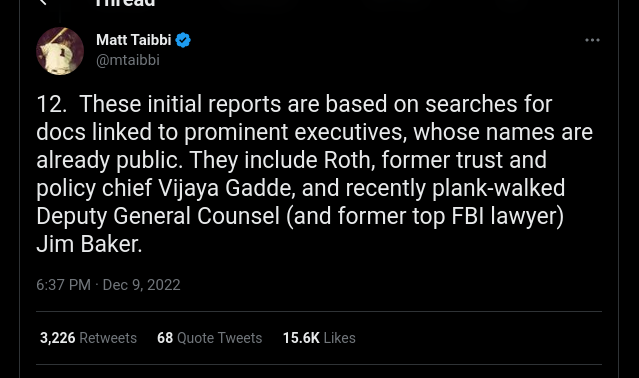Open the Matt Taibbi display name
Viewport: 639px width, 378px height.
tap(134, 40)
